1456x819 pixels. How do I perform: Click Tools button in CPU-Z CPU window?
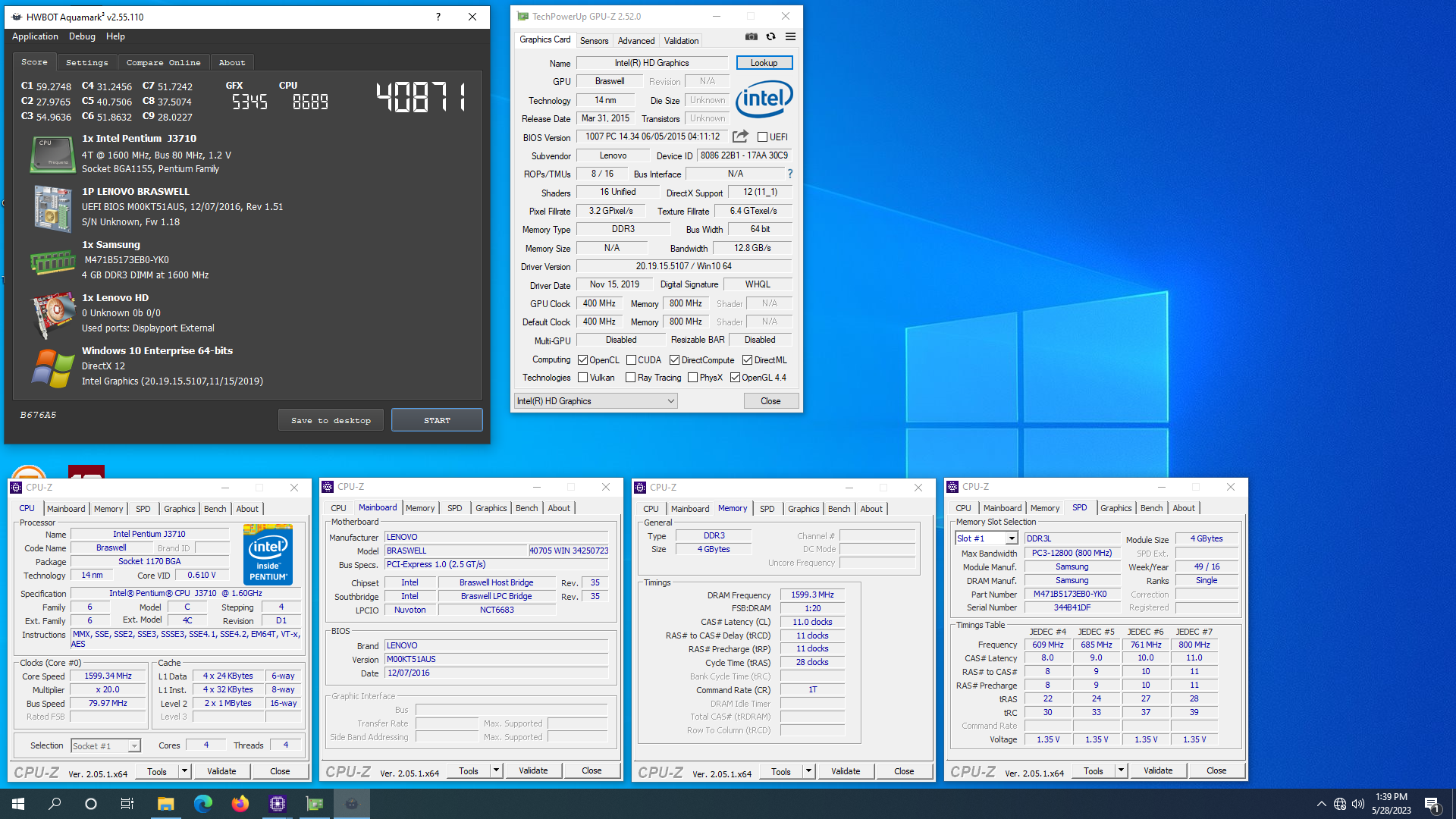pos(157,771)
